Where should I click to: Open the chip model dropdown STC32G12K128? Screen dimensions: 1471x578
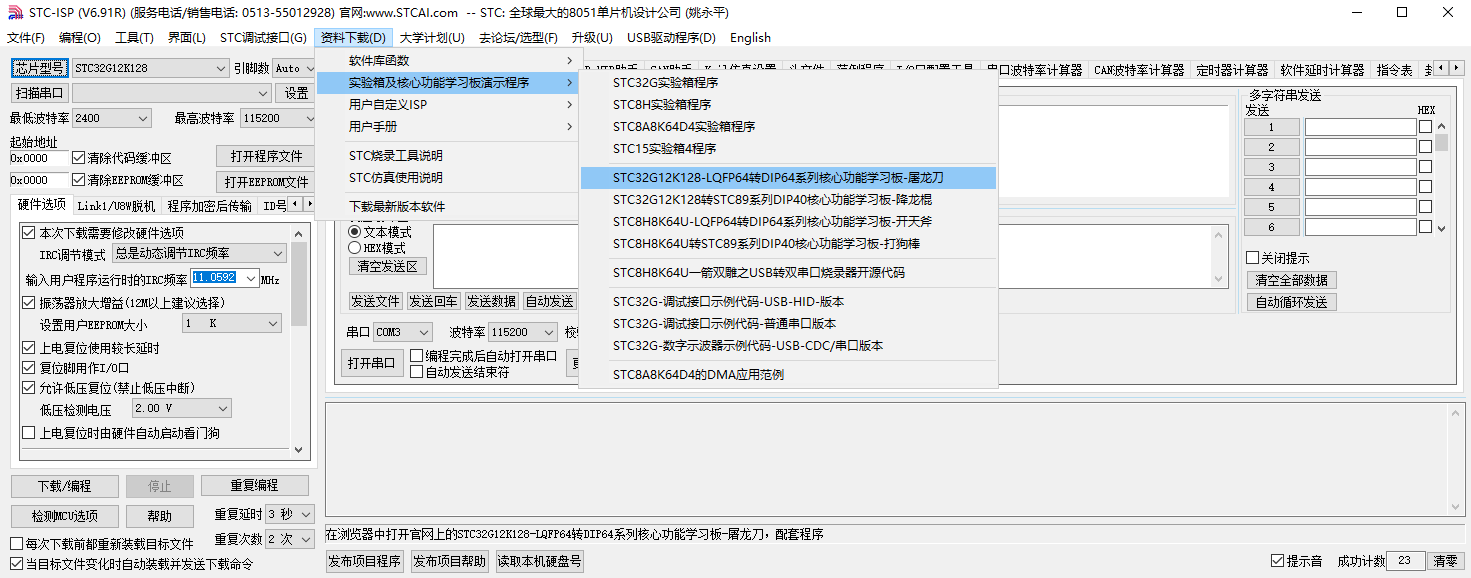point(151,68)
